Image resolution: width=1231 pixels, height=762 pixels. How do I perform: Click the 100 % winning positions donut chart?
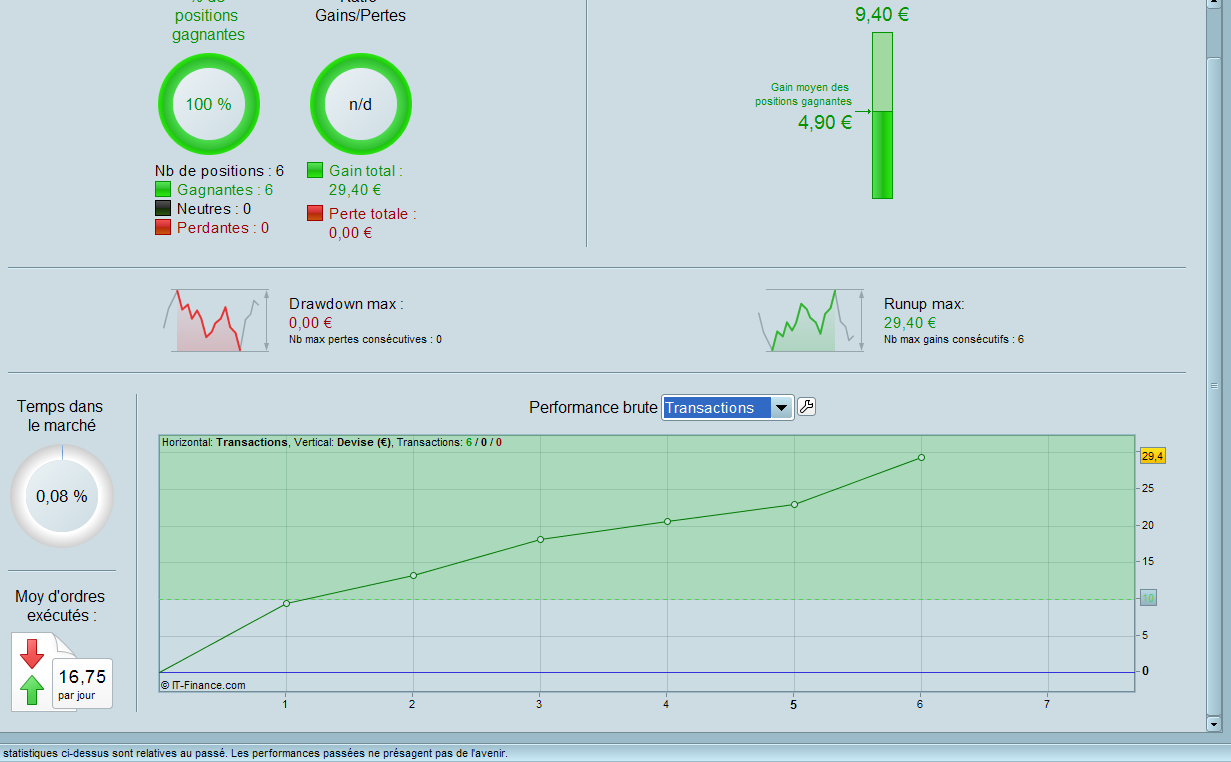209,104
